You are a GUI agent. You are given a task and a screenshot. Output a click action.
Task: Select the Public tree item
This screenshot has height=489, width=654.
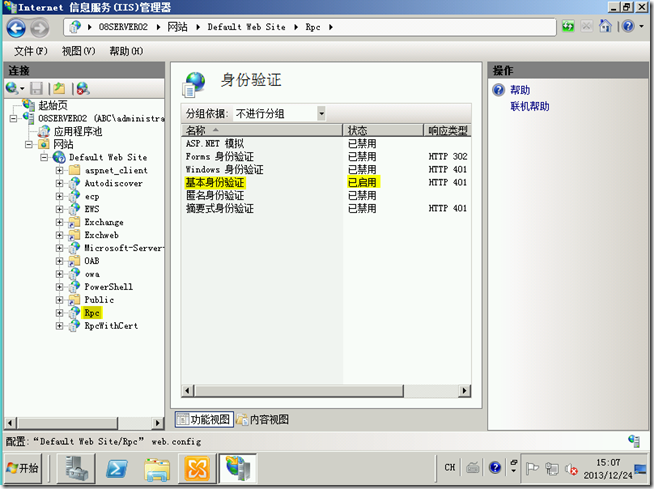[x=99, y=300]
